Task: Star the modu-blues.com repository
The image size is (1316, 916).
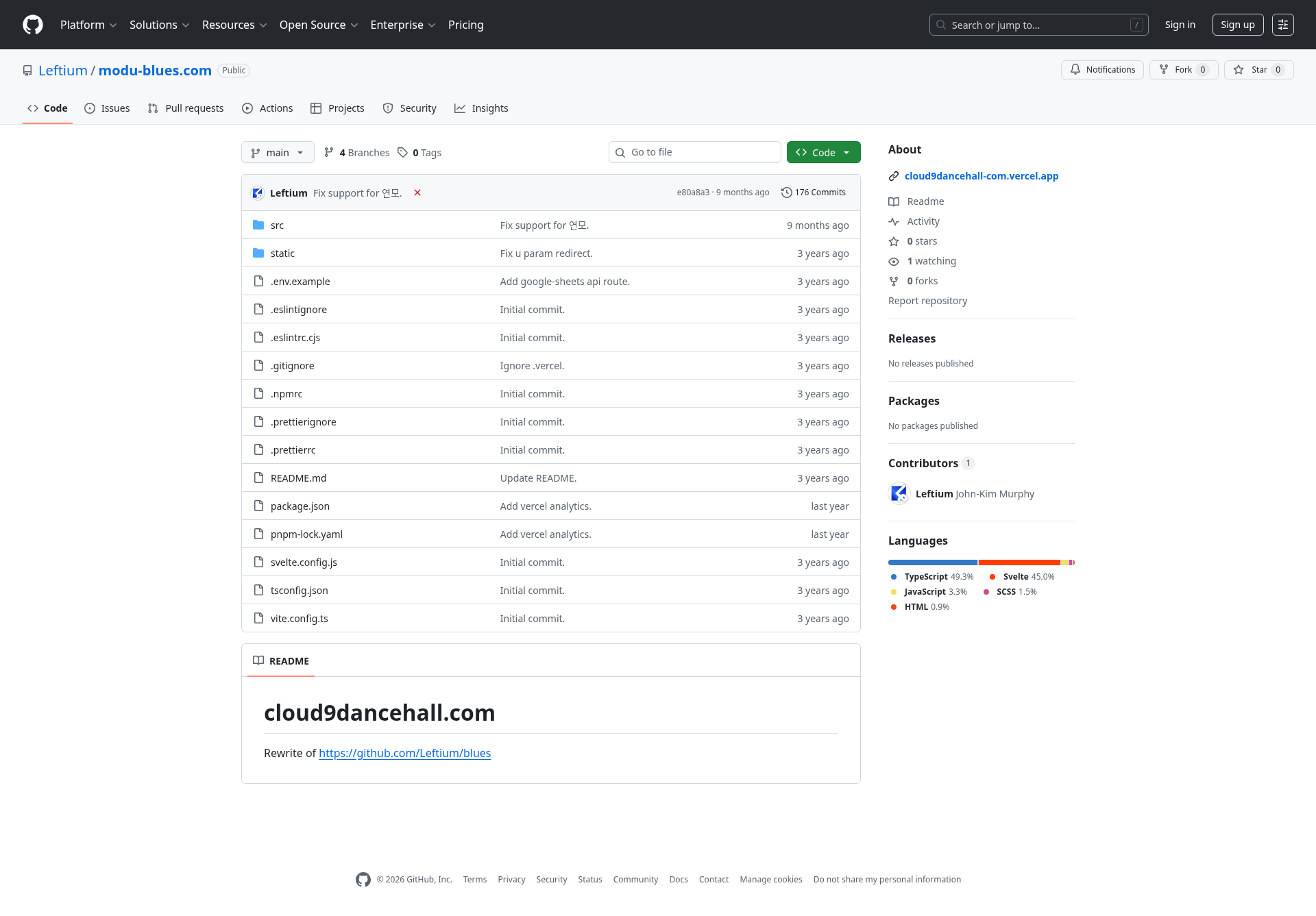Action: point(1258,70)
